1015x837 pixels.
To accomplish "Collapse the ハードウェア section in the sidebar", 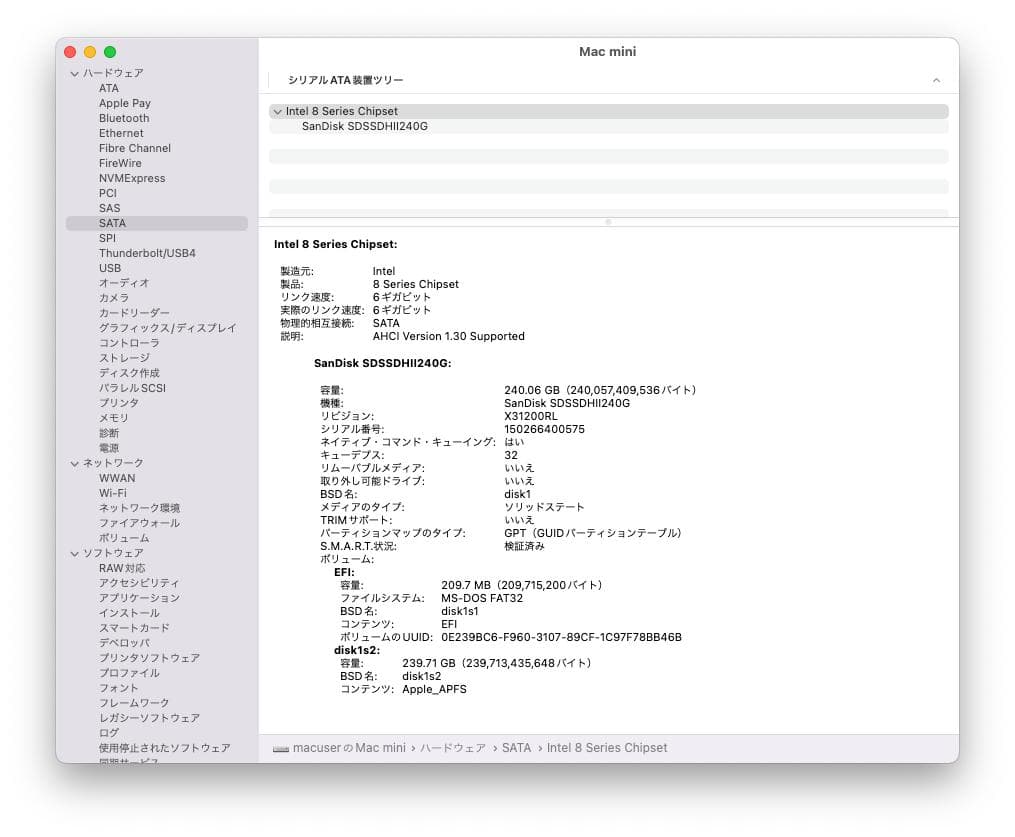I will [74, 73].
